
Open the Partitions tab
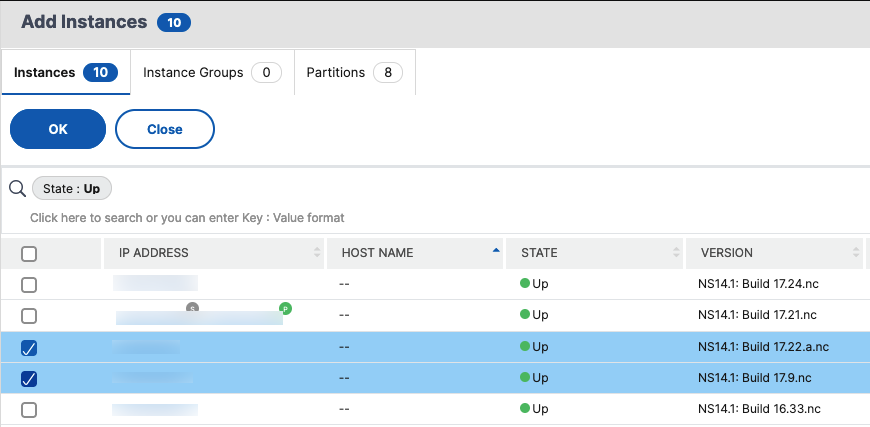tap(355, 73)
